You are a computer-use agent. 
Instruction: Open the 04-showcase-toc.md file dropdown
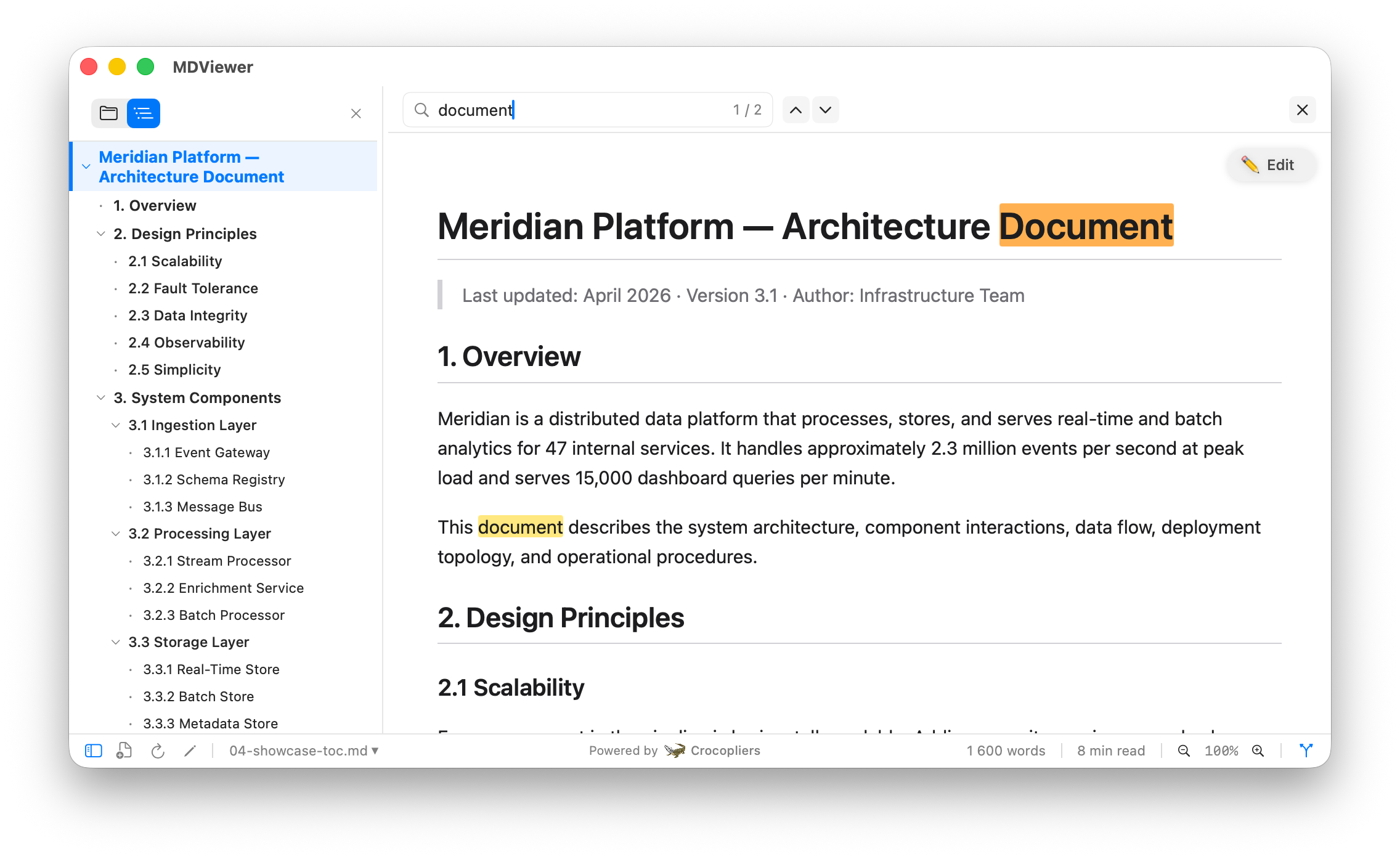coord(304,751)
